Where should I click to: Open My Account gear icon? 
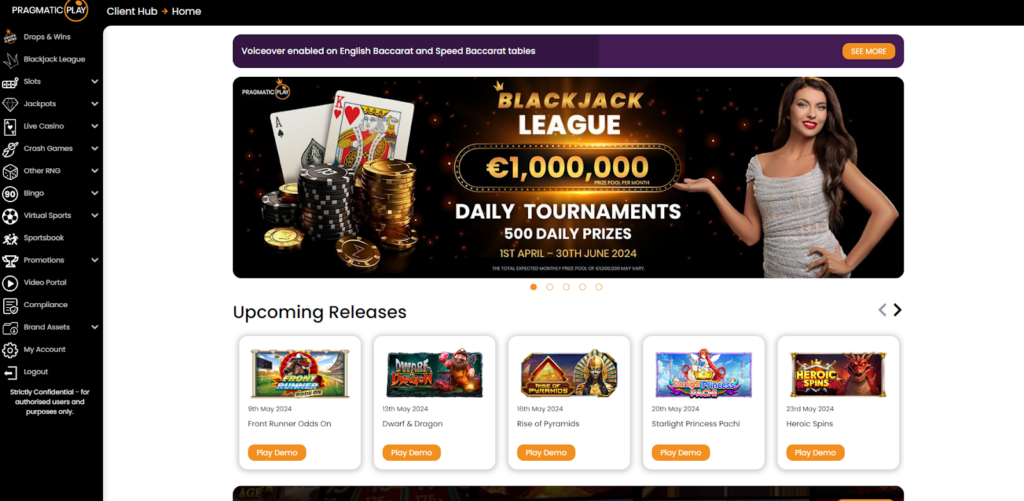10,349
